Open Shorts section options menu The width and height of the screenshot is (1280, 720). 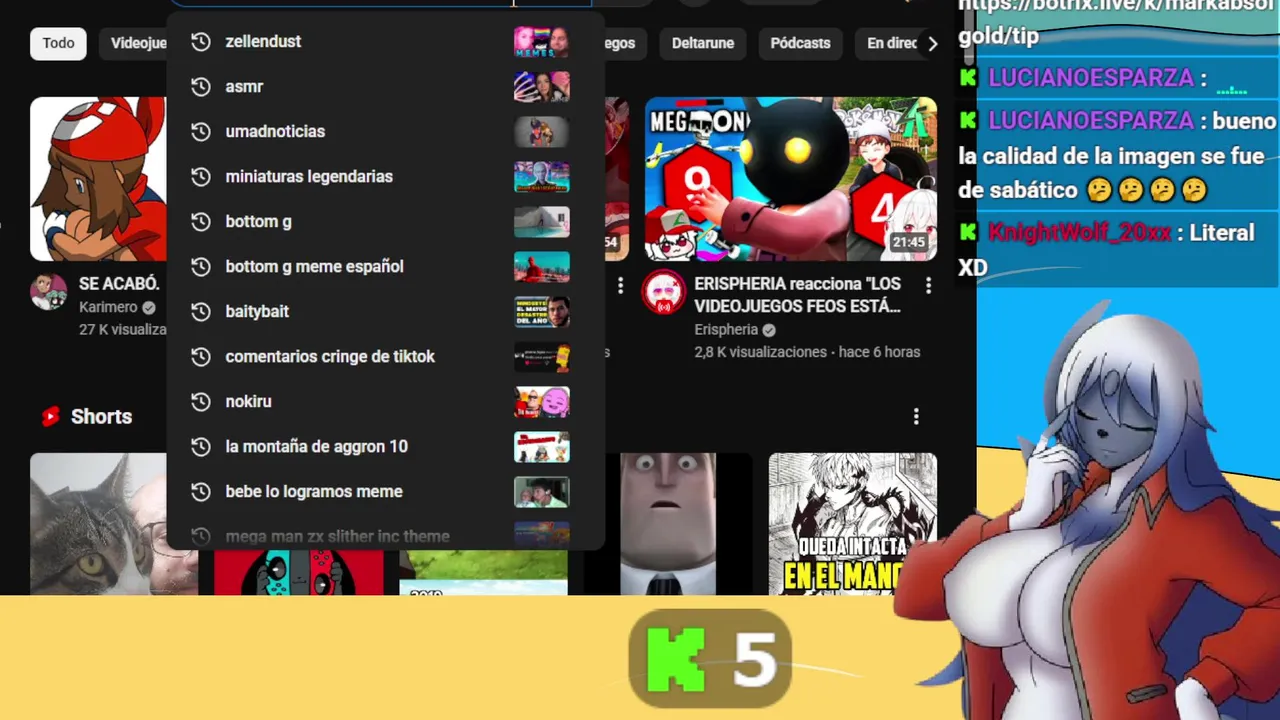pos(916,416)
